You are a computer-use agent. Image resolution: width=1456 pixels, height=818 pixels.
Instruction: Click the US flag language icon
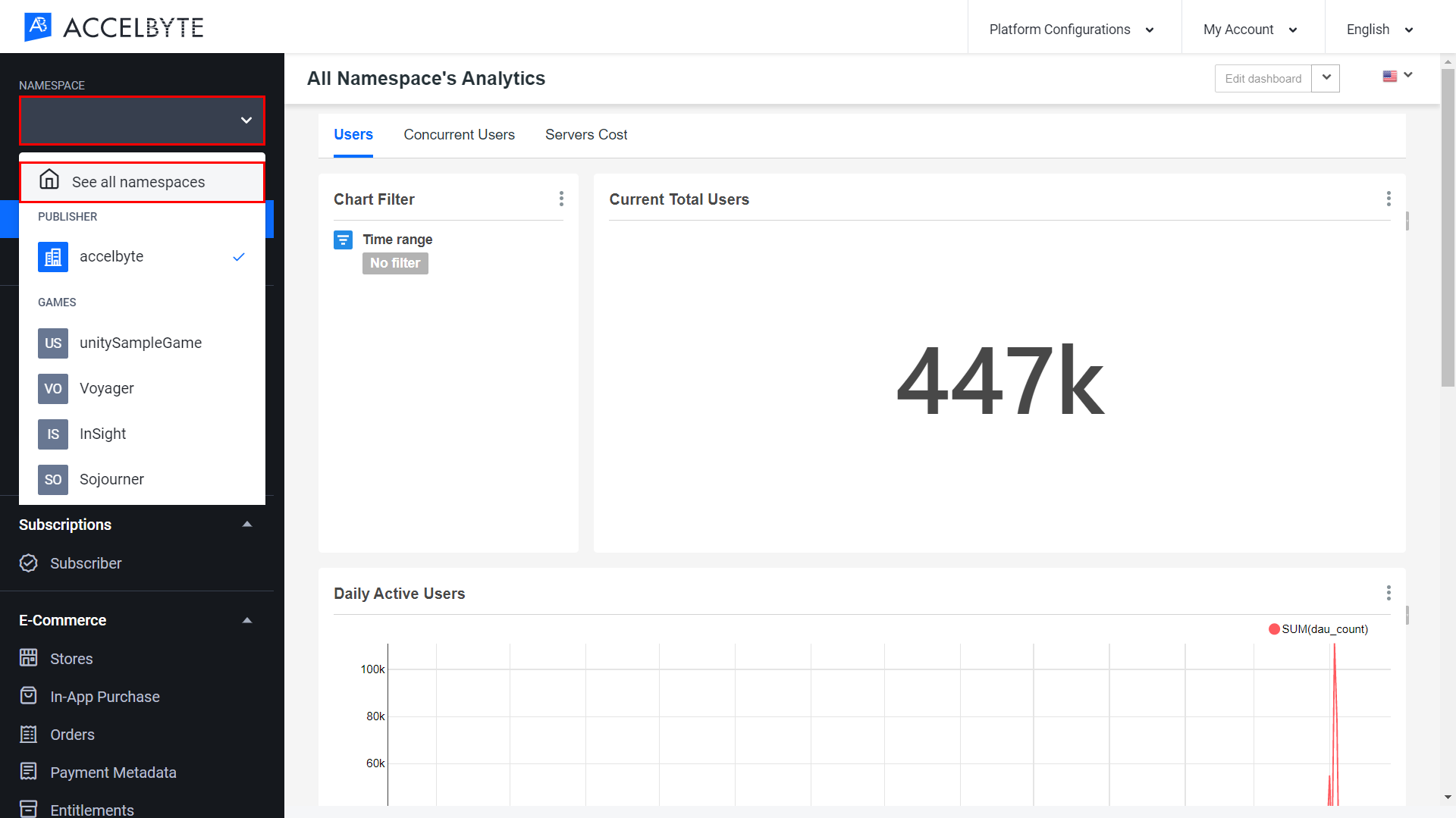click(x=1390, y=77)
